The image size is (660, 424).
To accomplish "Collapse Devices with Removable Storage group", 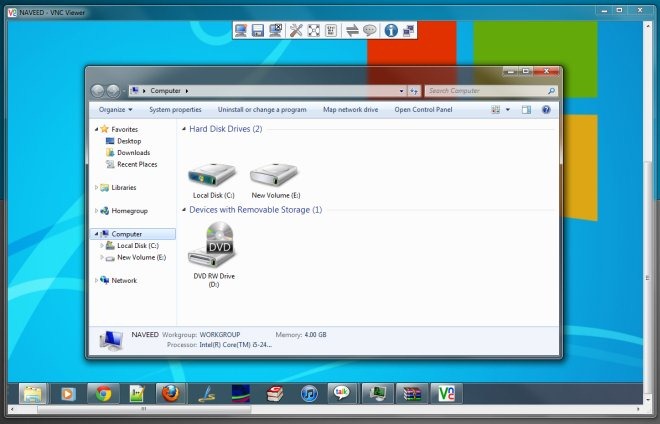I will (x=184, y=210).
